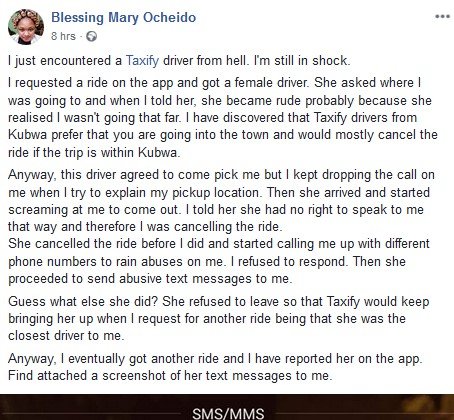Click the line starting "Kubwa prefer that you"
The width and height of the screenshot is (454, 420).
coord(223,135)
